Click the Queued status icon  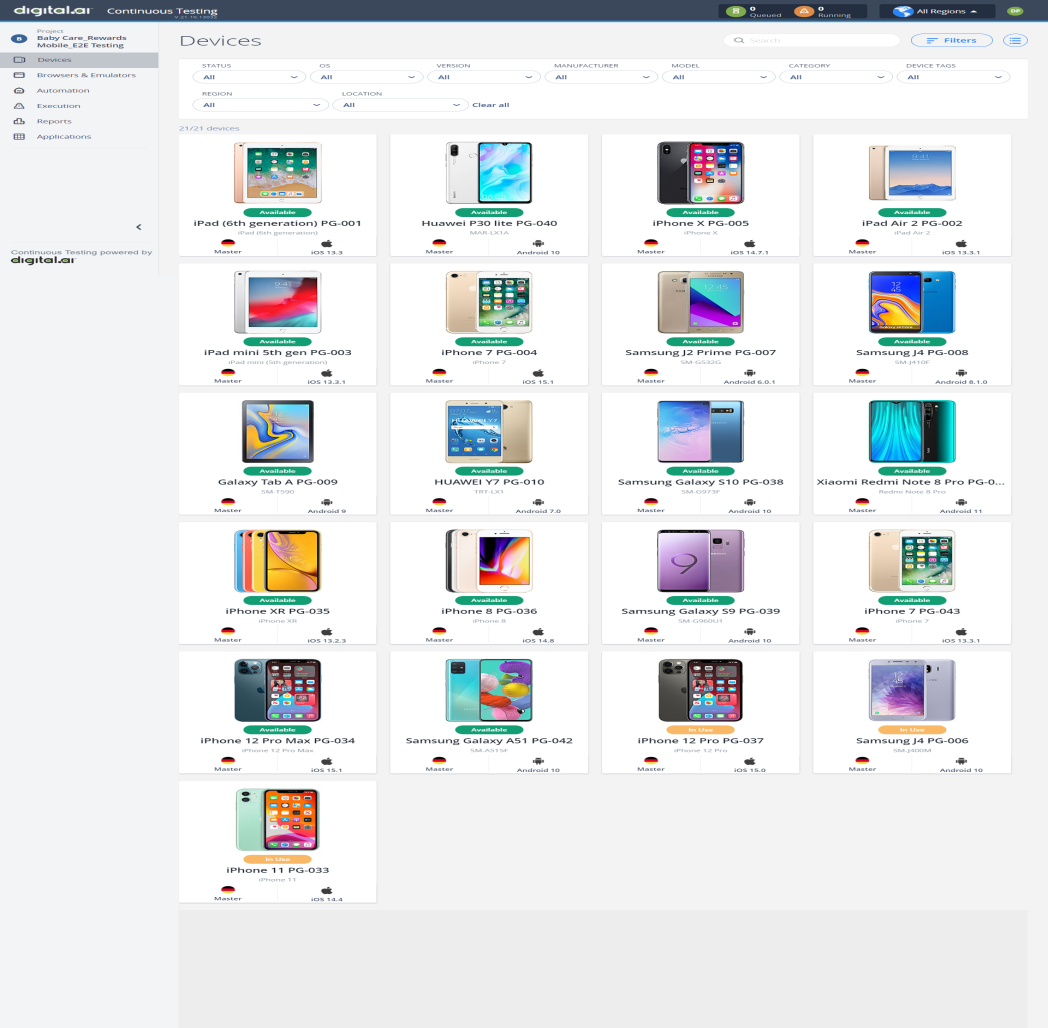click(x=736, y=11)
